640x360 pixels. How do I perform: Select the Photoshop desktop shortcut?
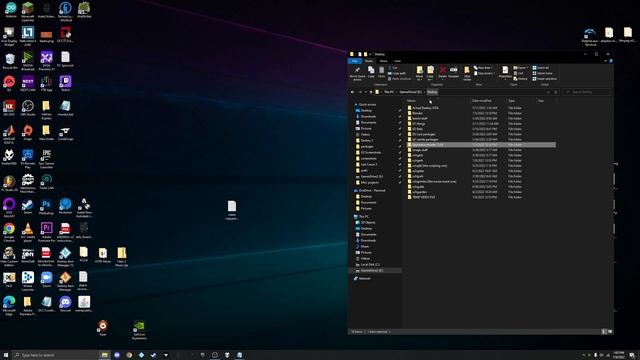46,206
